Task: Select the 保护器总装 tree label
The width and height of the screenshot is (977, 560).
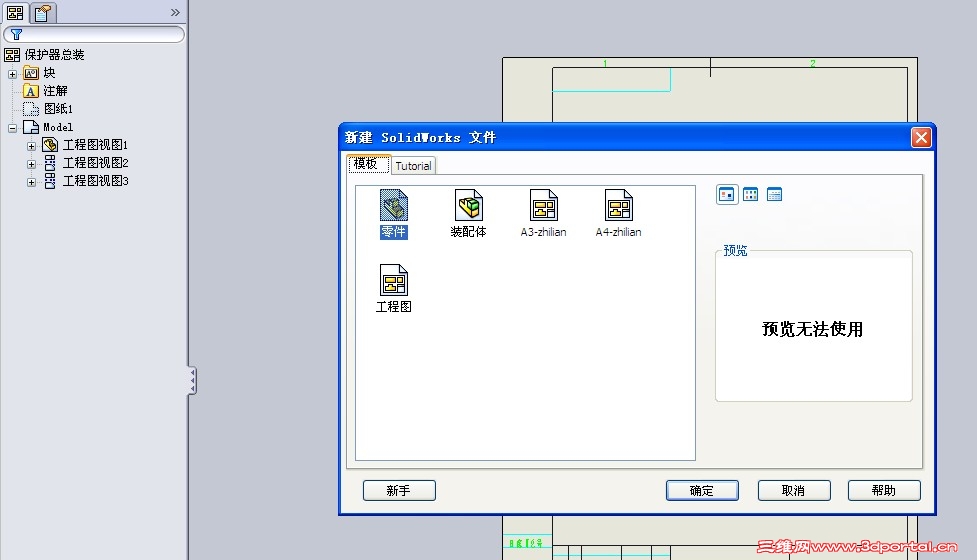Action: point(54,55)
